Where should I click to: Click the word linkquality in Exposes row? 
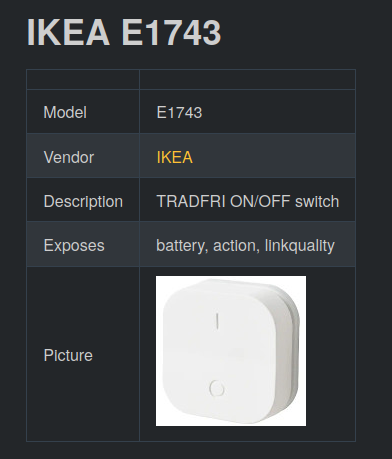[299, 246]
